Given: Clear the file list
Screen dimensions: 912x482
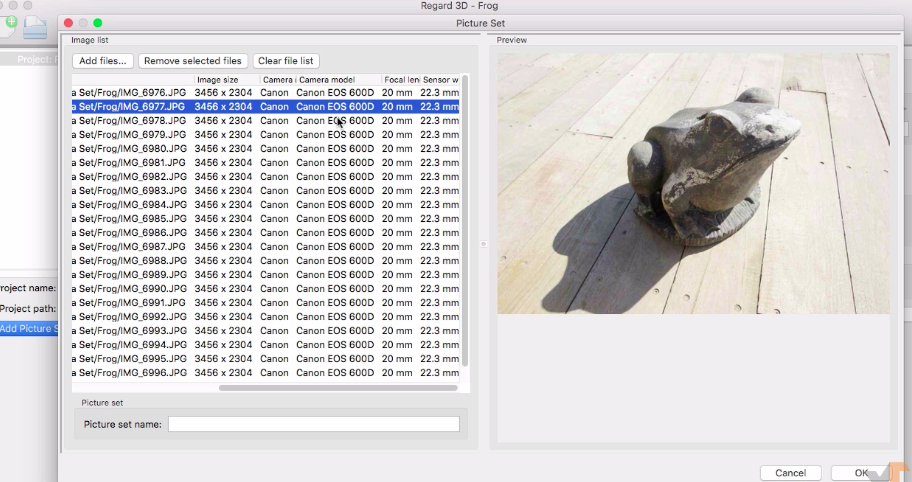Looking at the screenshot, I should (x=286, y=61).
